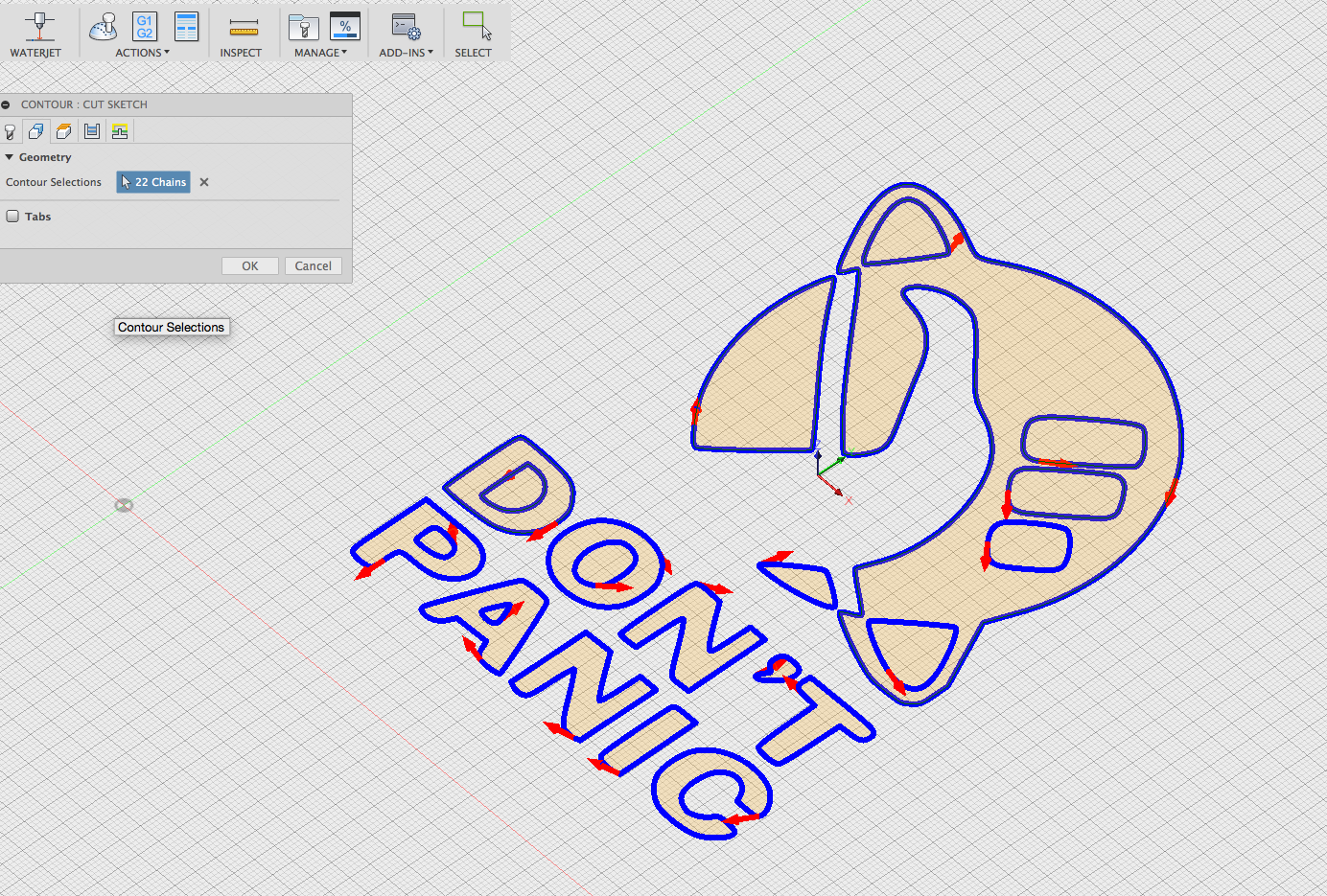The height and width of the screenshot is (896, 1327).
Task: Switch to the Linking tab in the Contour dialog
Action: 120,131
